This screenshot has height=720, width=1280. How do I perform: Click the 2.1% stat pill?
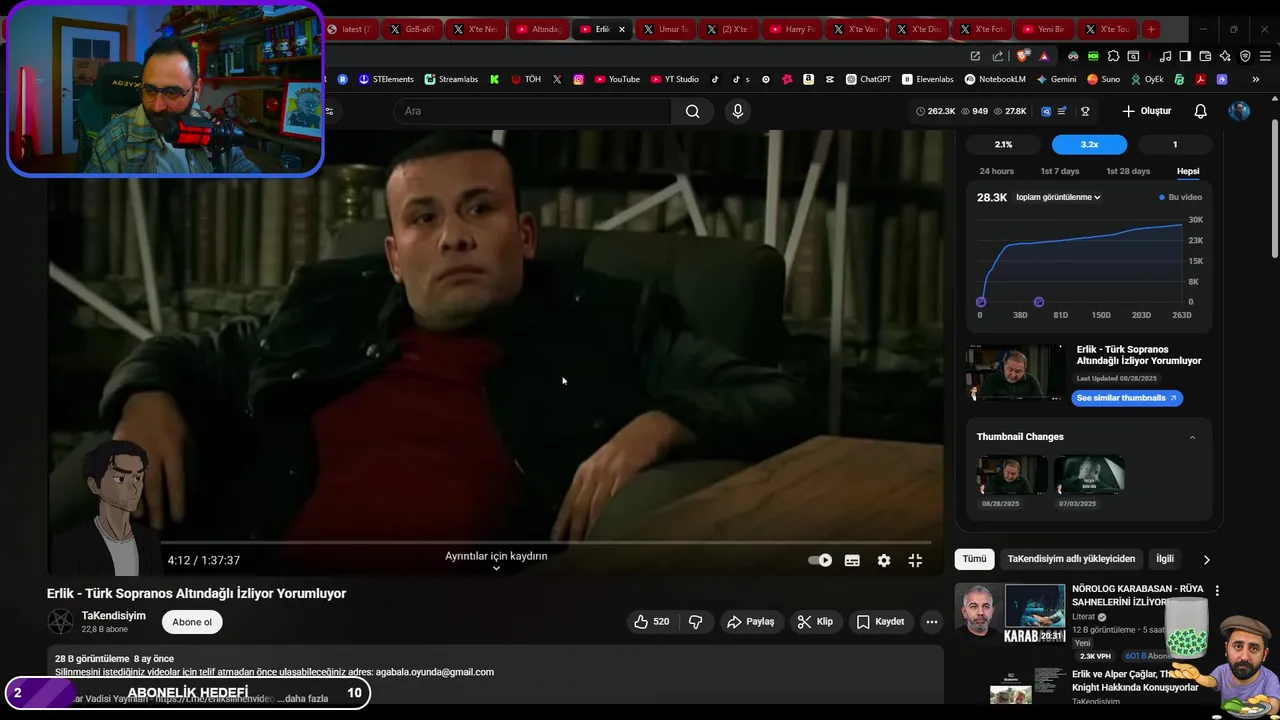[1003, 145]
